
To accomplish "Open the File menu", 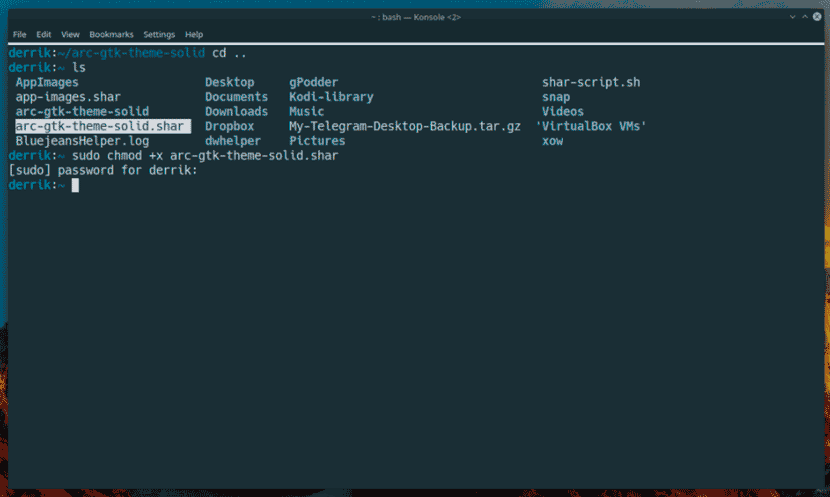I will pyautogui.click(x=19, y=34).
